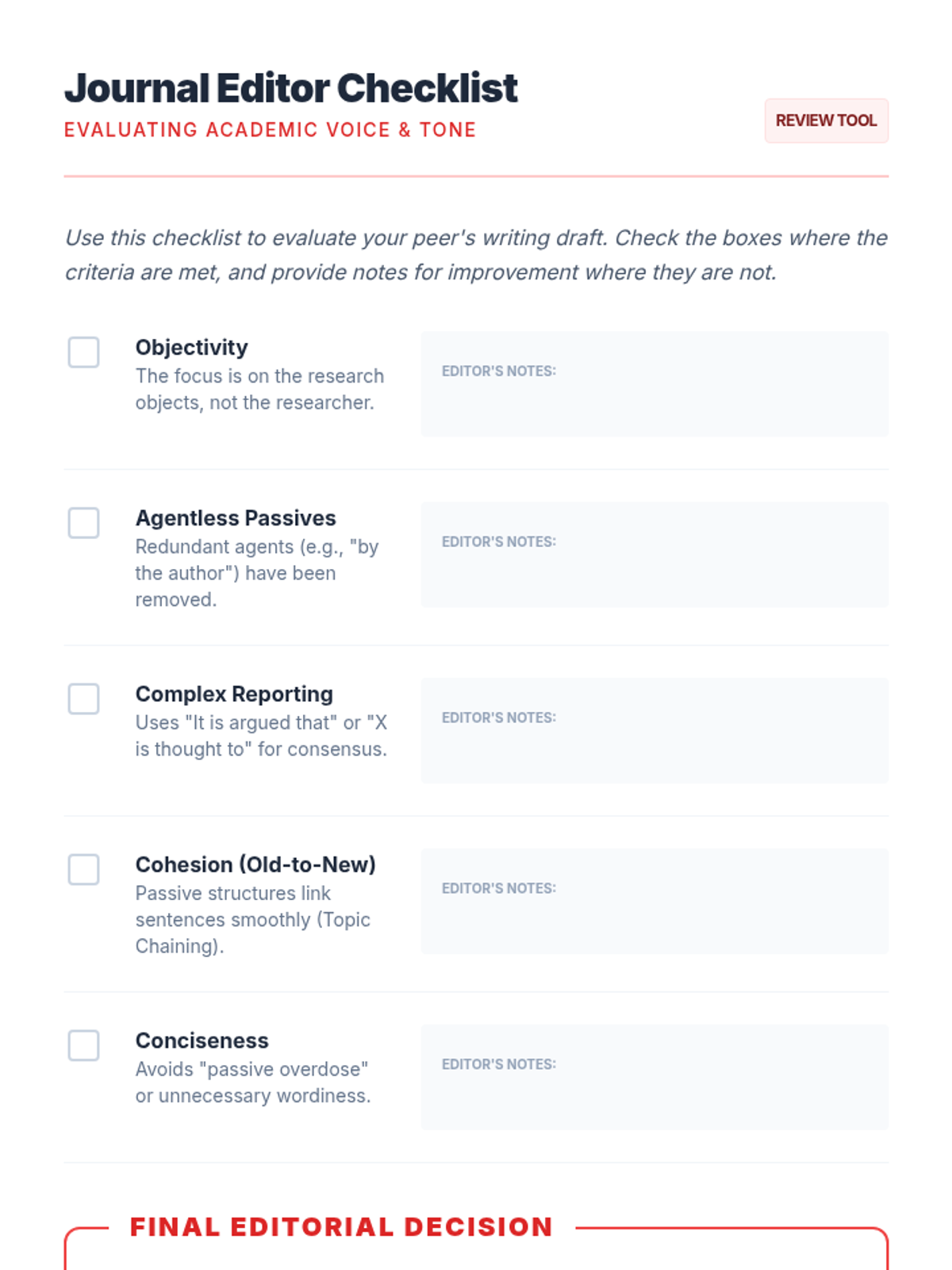
Task: Click the Conciseness heading label
Action: tap(202, 1041)
